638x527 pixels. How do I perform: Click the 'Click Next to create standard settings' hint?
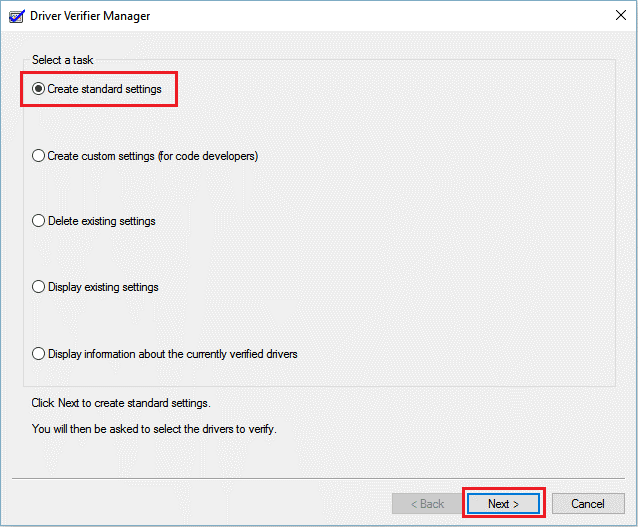pyautogui.click(x=121, y=403)
